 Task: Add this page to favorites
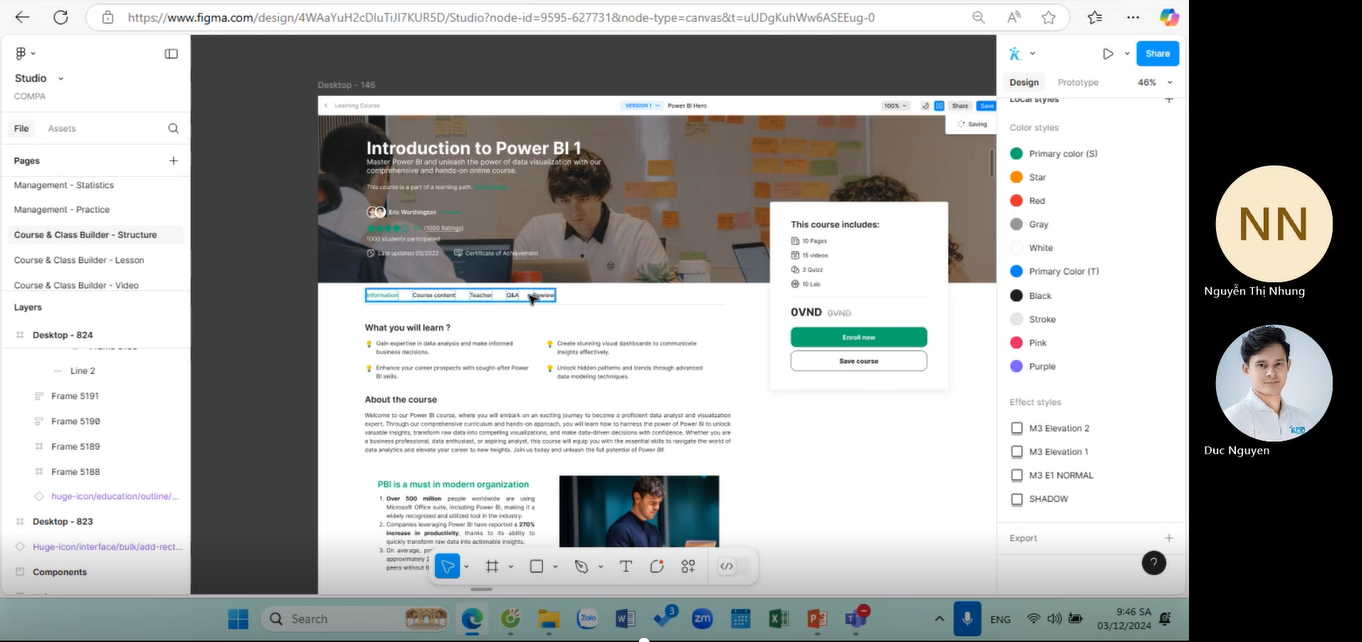point(1048,17)
